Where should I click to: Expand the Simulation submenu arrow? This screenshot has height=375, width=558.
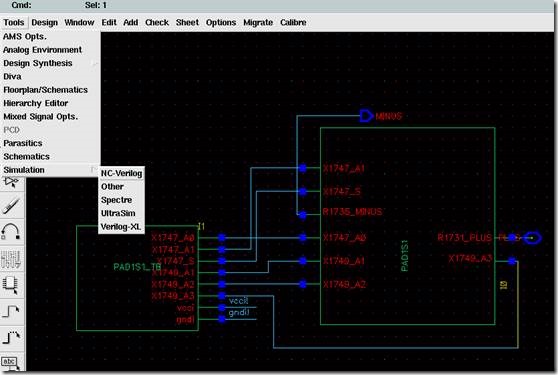point(94,170)
